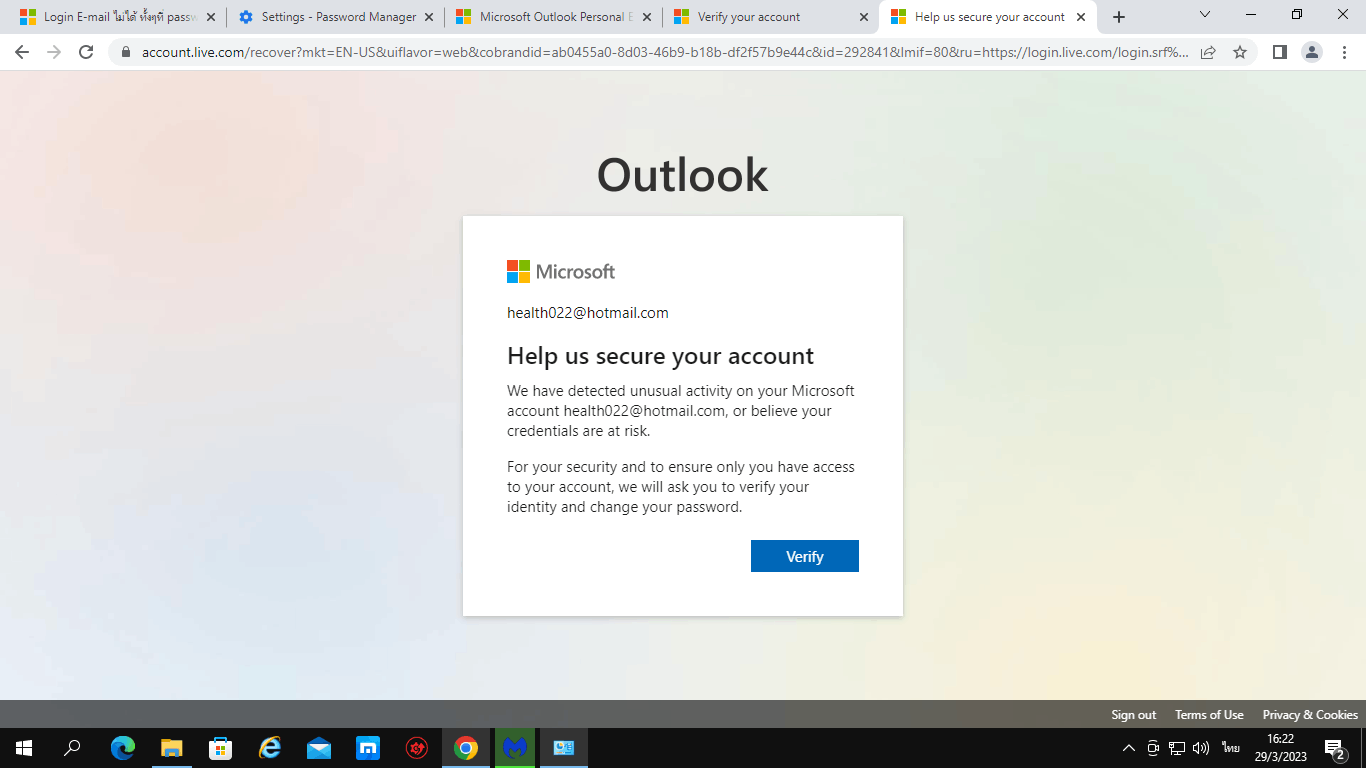1366x768 pixels.
Task: Click the Microsoft logo in the card
Action: click(561, 271)
